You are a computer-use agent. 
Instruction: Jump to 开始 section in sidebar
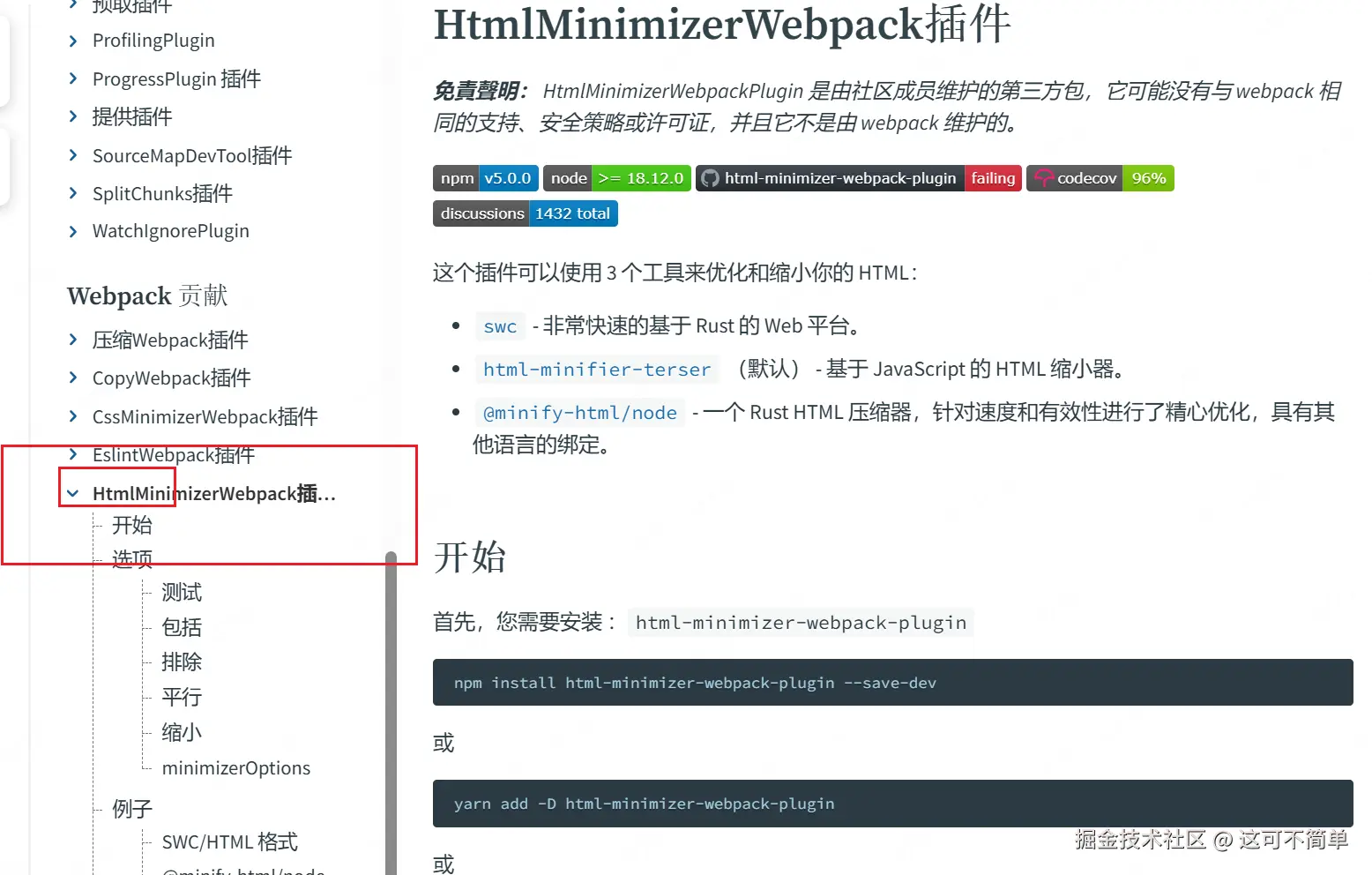click(x=132, y=525)
